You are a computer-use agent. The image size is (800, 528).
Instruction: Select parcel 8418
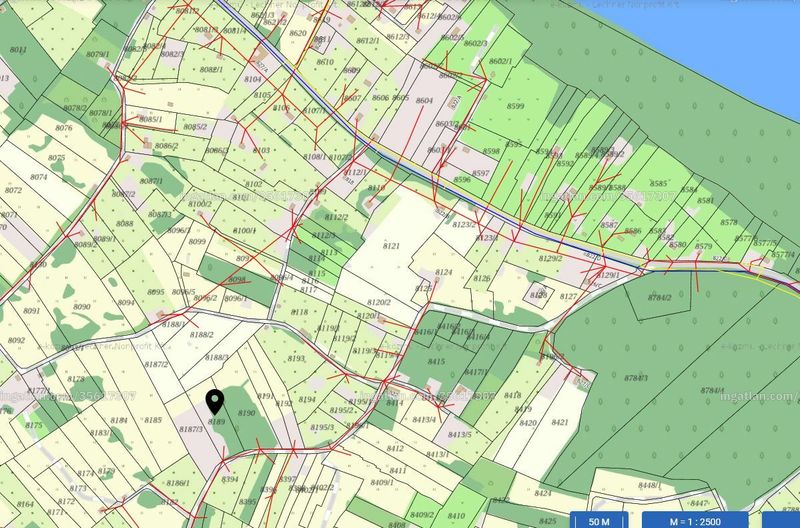click(513, 395)
